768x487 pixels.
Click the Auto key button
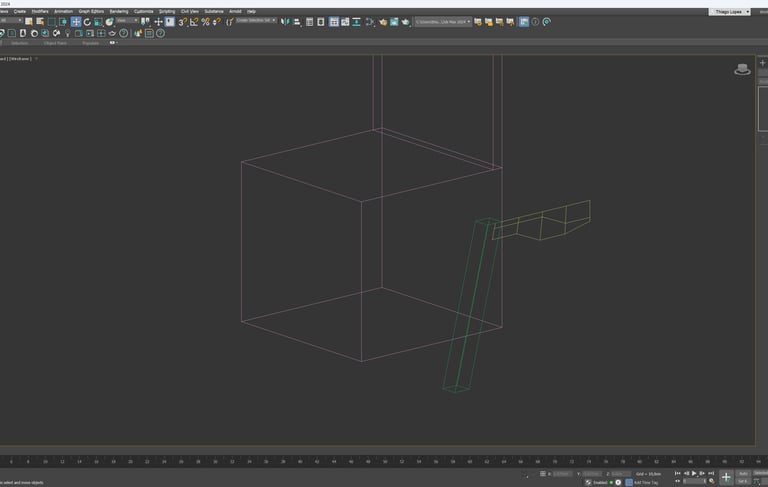tap(742, 473)
